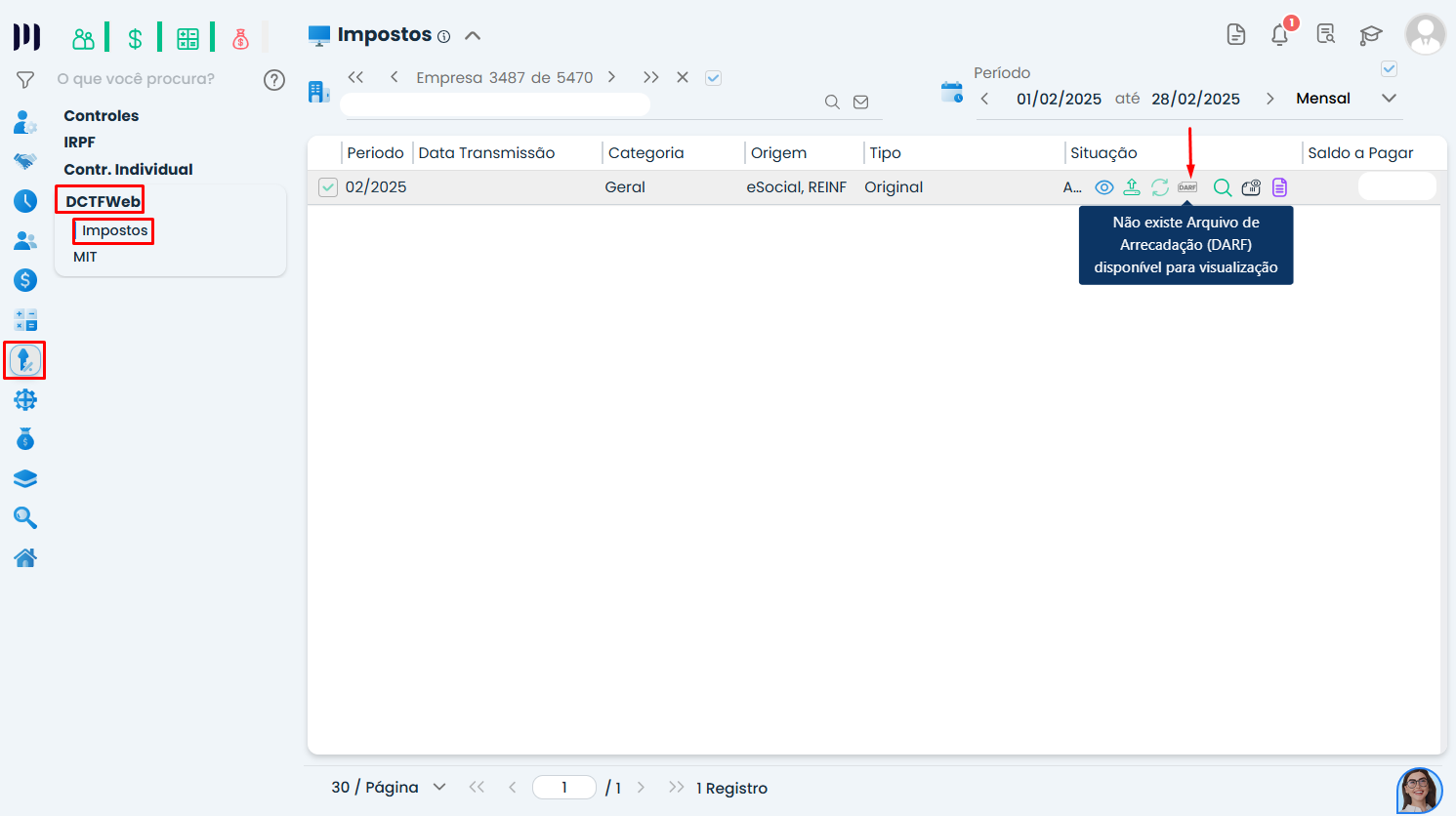Go to the next period

click(x=1269, y=99)
